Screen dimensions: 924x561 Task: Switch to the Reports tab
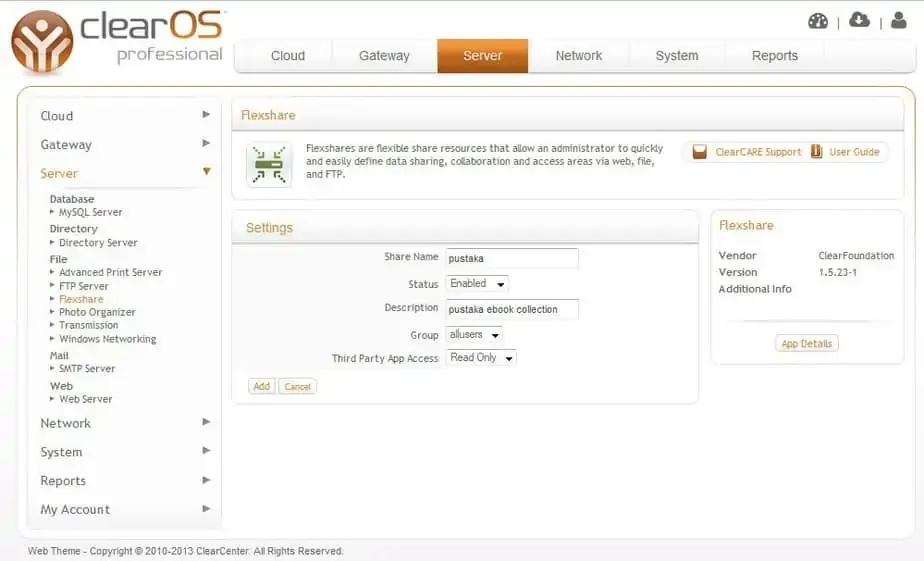(775, 56)
